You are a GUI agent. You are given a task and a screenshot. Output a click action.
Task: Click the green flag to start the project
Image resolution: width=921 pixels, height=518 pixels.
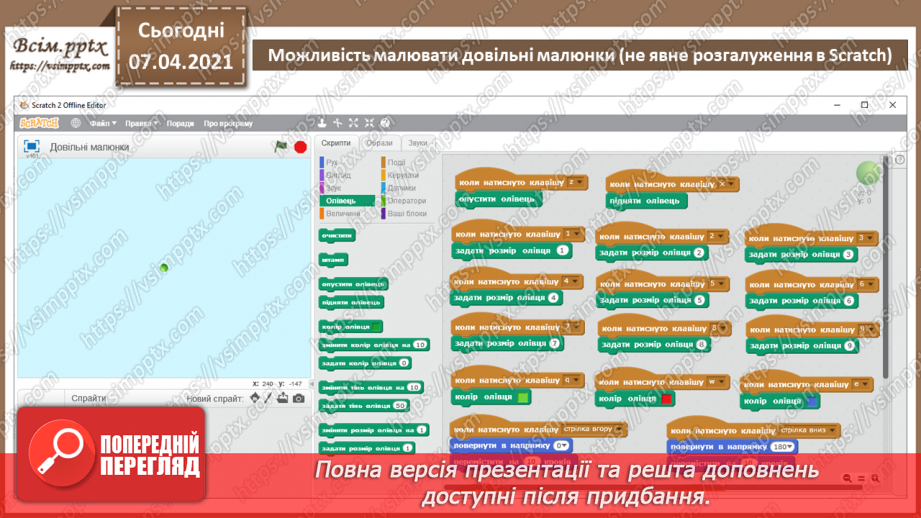tap(281, 147)
